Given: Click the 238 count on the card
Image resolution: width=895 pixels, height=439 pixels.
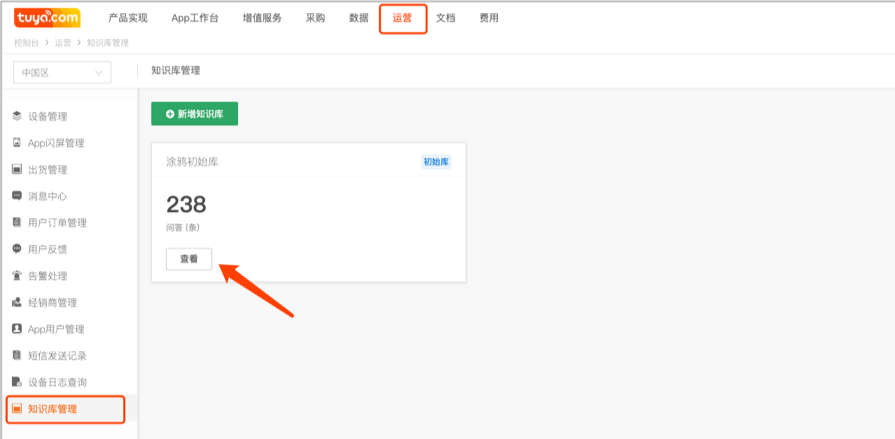Looking at the screenshot, I should 186,204.
